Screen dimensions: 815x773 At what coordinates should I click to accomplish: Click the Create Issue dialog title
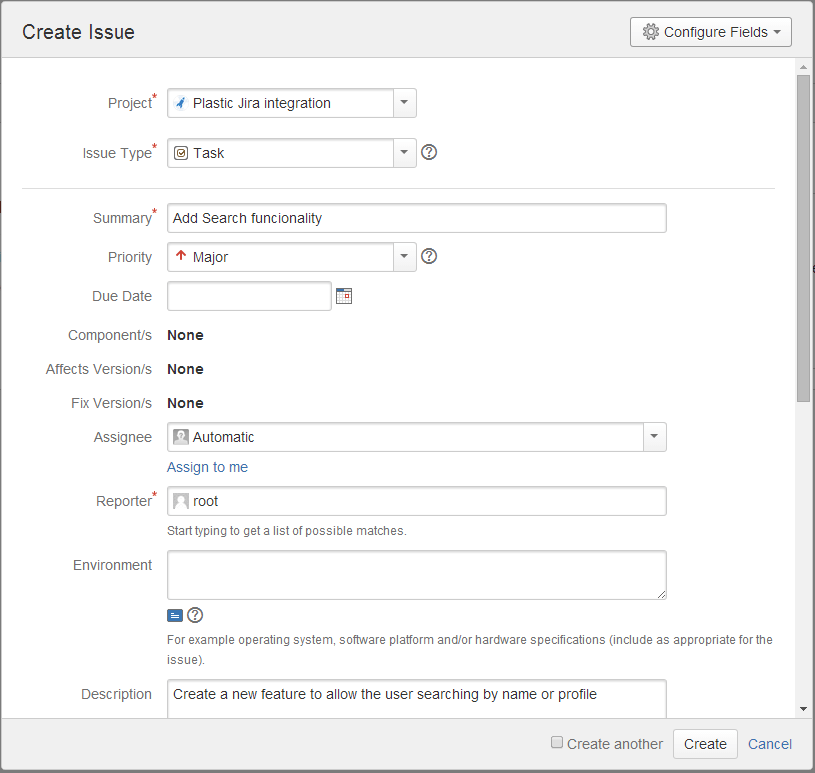pos(78,32)
